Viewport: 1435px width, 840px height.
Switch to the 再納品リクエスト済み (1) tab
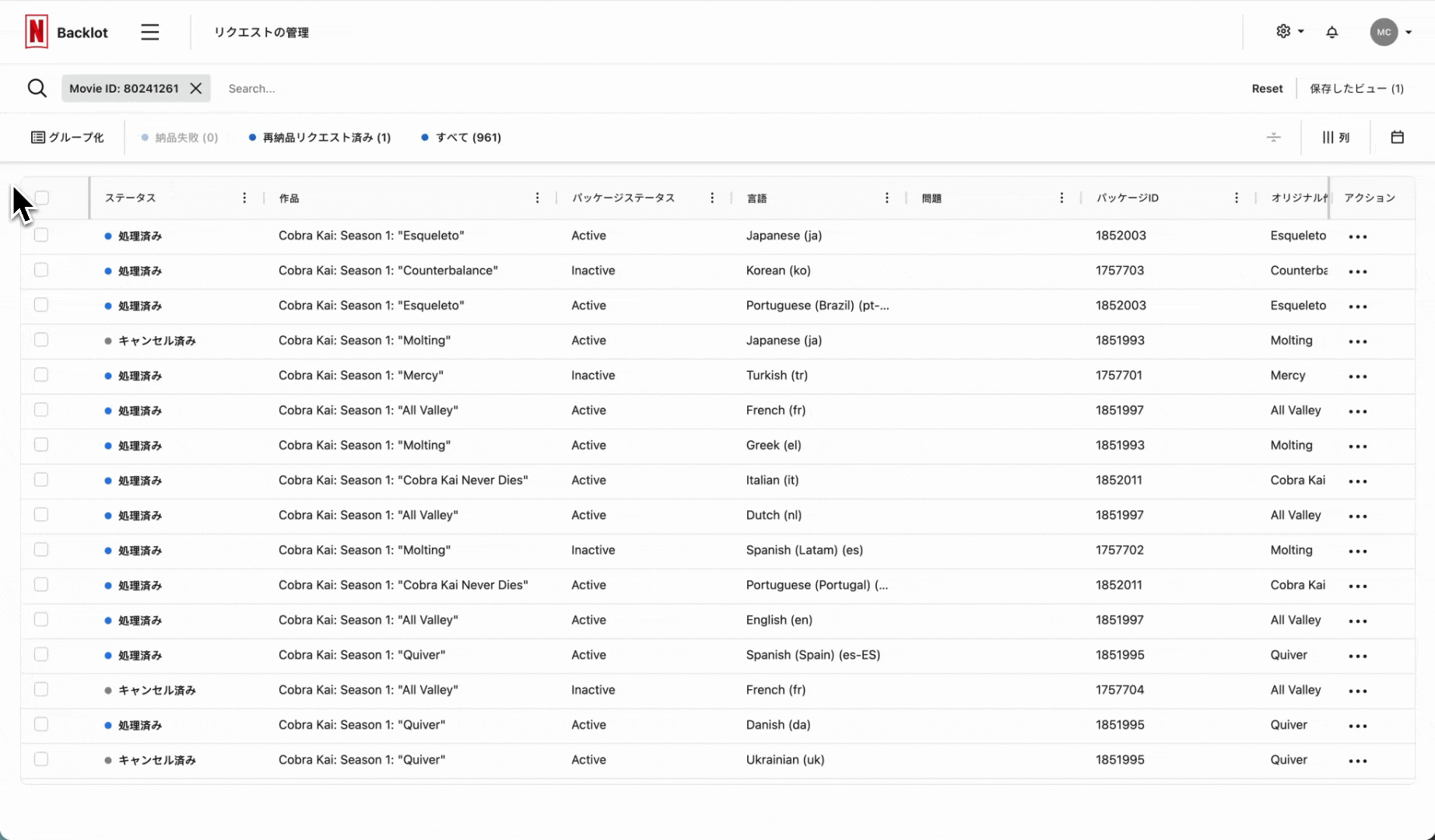pyautogui.click(x=320, y=138)
